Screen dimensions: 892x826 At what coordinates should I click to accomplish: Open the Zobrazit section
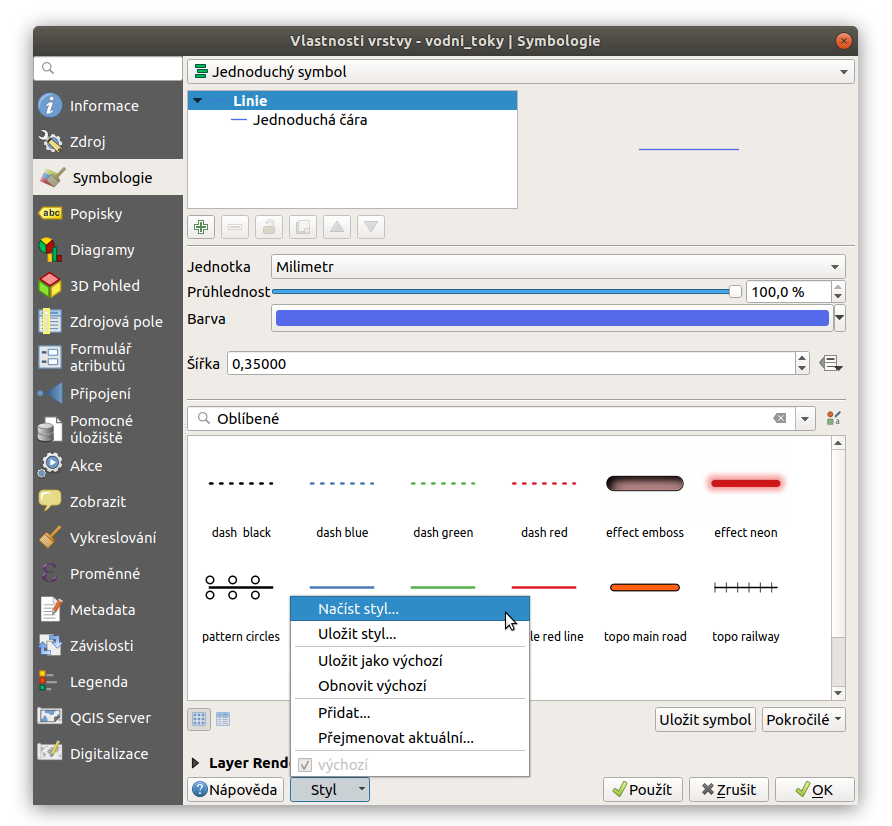108,502
